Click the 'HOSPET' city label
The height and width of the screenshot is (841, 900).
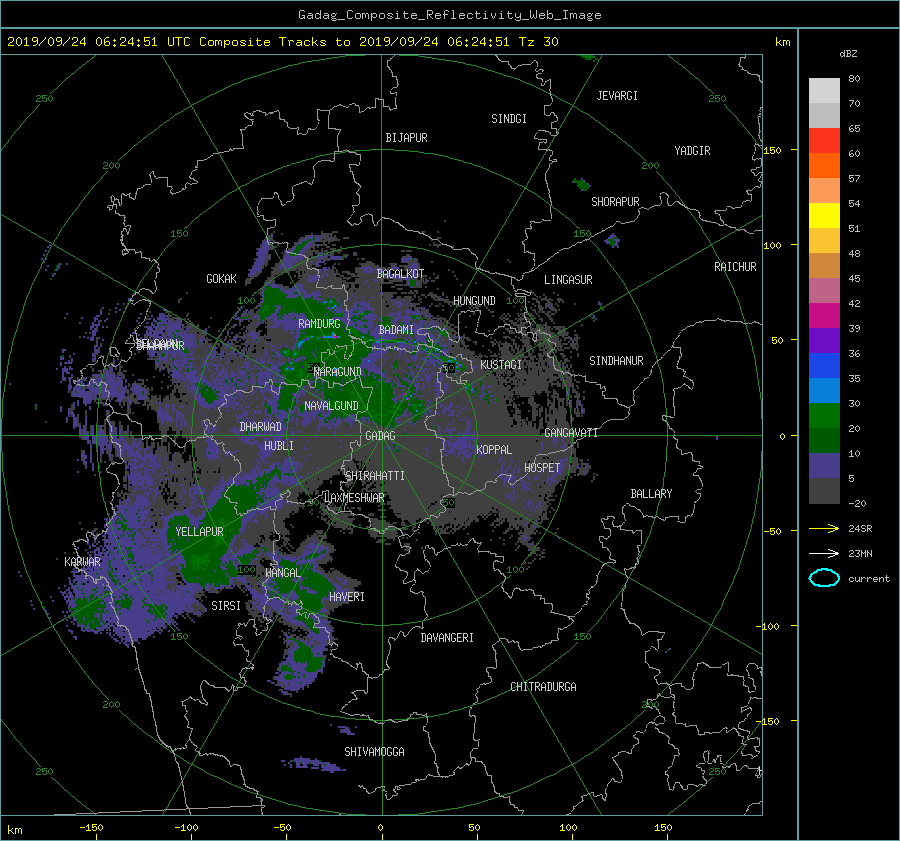542,468
